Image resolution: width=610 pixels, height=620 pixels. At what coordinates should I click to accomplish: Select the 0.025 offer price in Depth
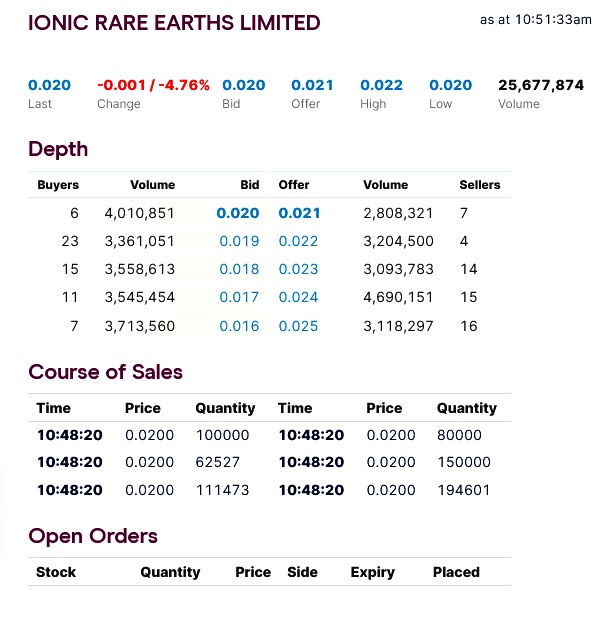coord(298,326)
